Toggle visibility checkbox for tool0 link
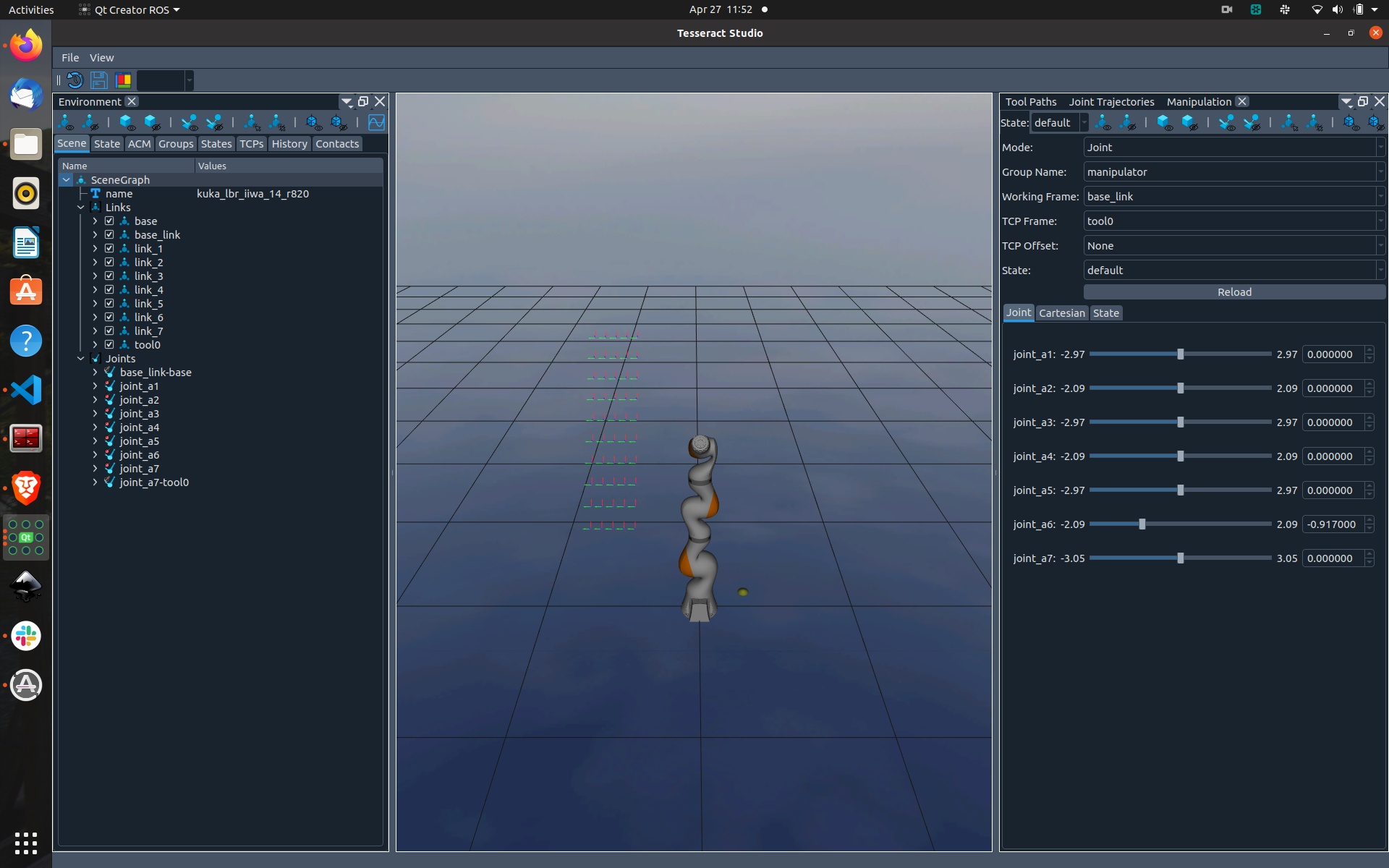The image size is (1389, 868). pyautogui.click(x=109, y=344)
